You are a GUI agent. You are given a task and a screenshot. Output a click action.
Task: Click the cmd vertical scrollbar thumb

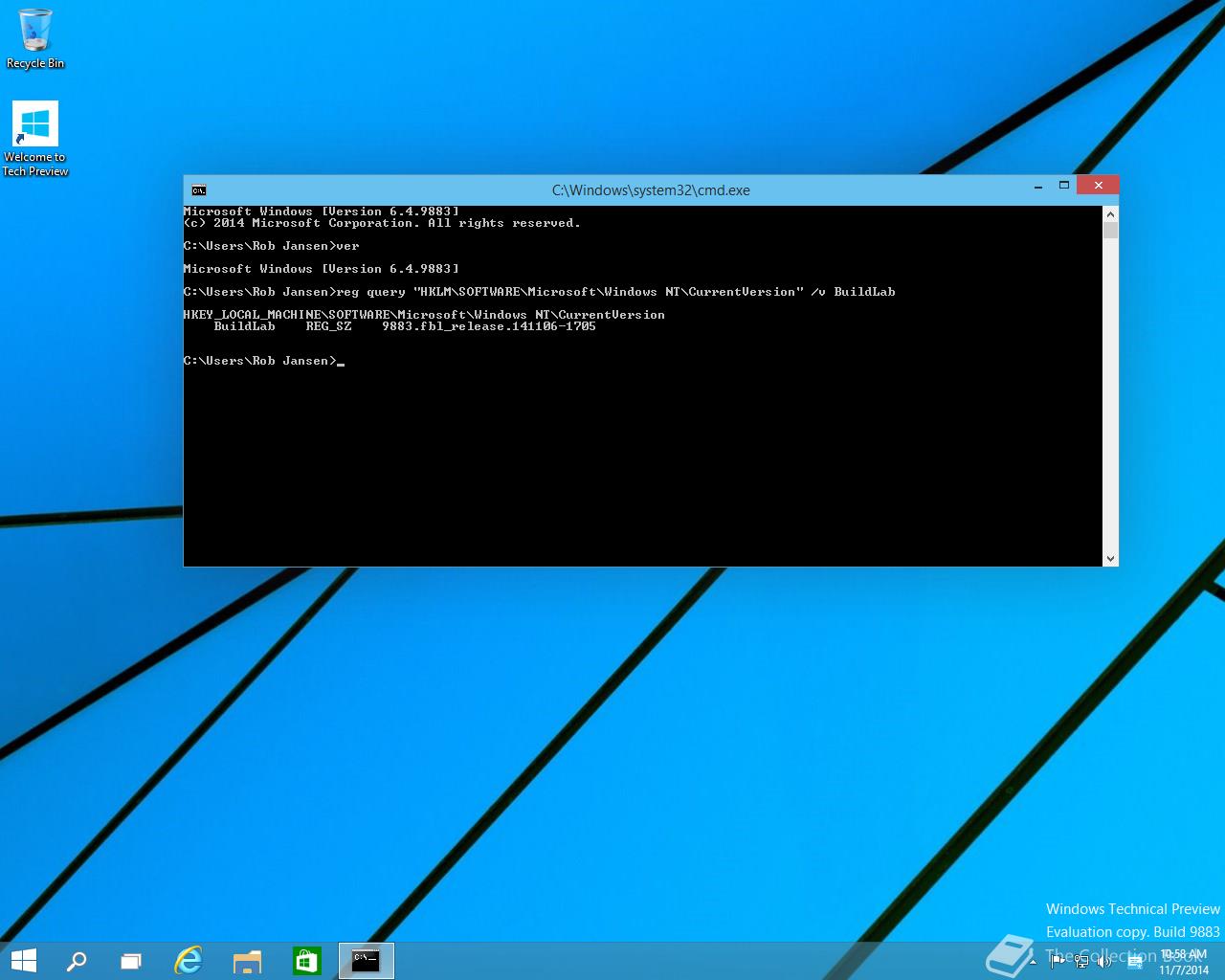[x=1110, y=231]
